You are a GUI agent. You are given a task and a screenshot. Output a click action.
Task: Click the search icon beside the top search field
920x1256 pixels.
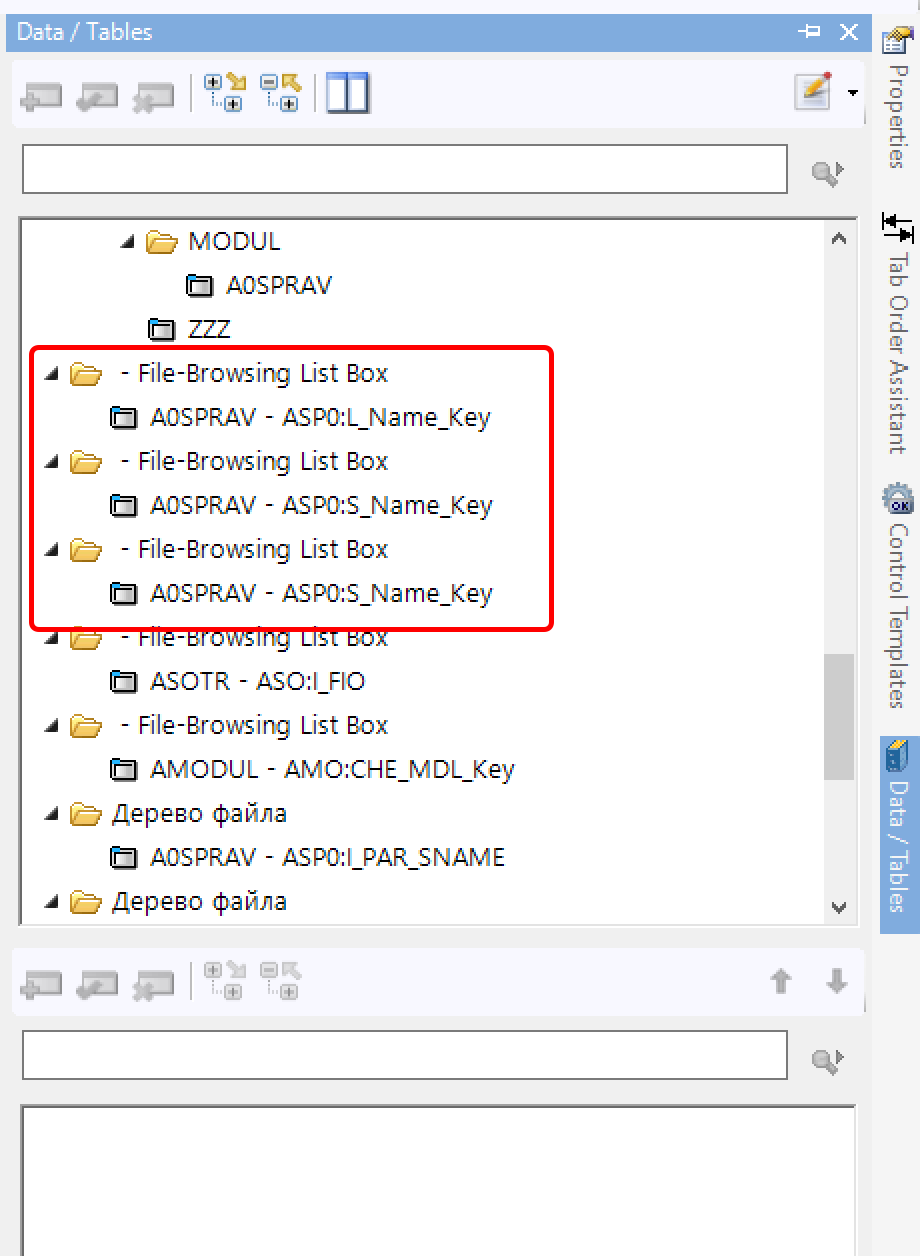pos(827,172)
